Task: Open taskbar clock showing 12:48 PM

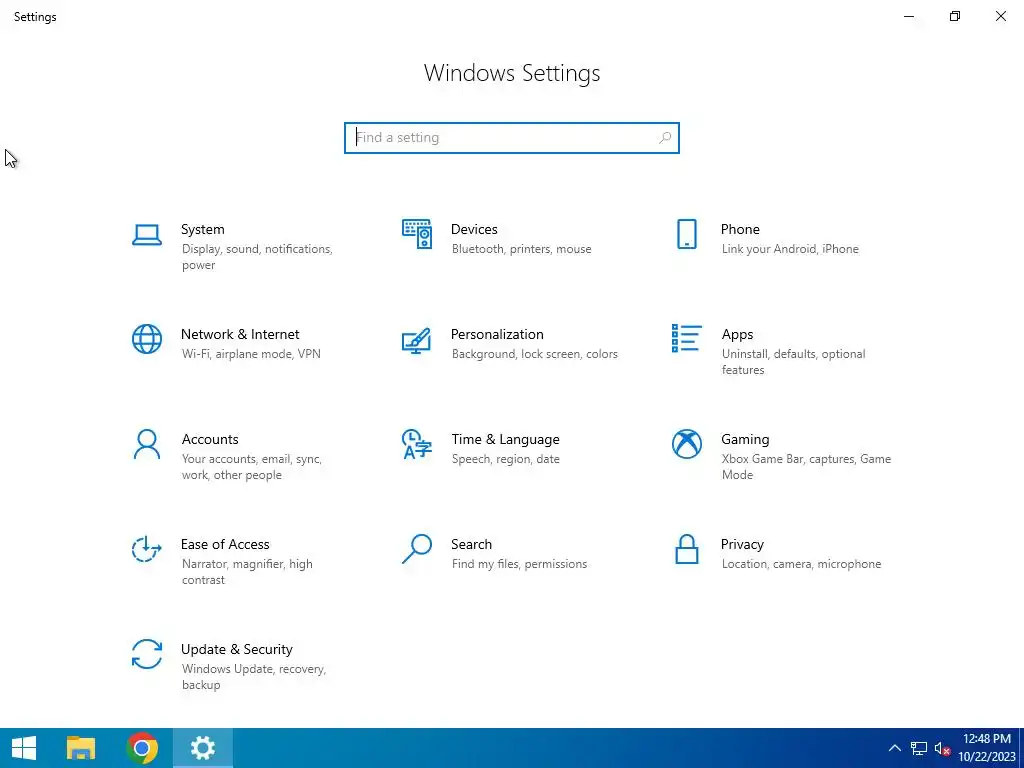Action: tap(987, 748)
